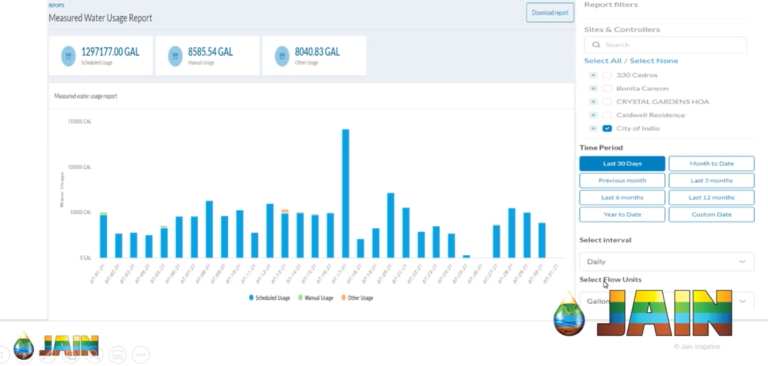
Task: Click the 07/20/21 bar in chart
Action: click(x=390, y=225)
